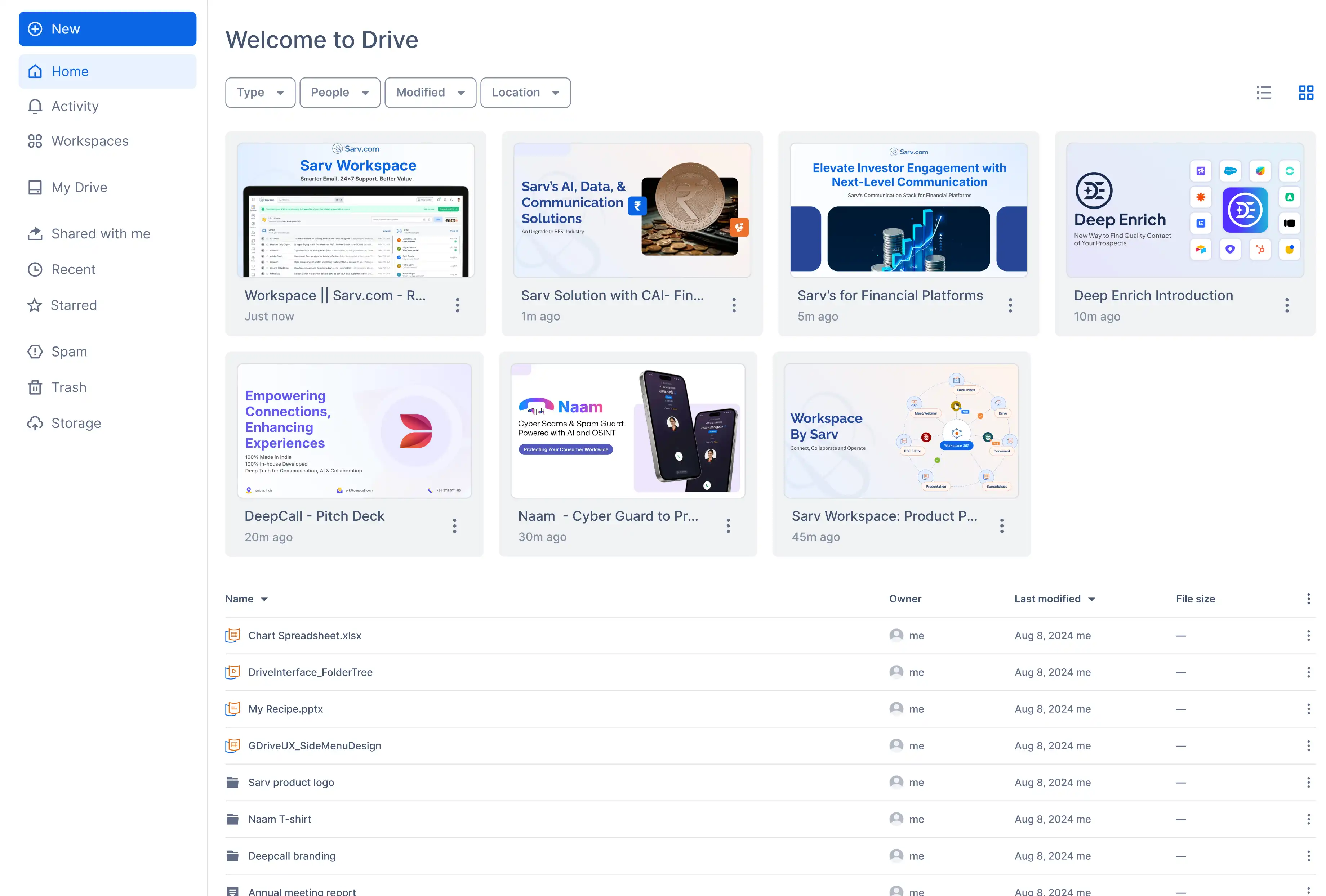
Task: Open Shared with me
Action: [x=101, y=234]
